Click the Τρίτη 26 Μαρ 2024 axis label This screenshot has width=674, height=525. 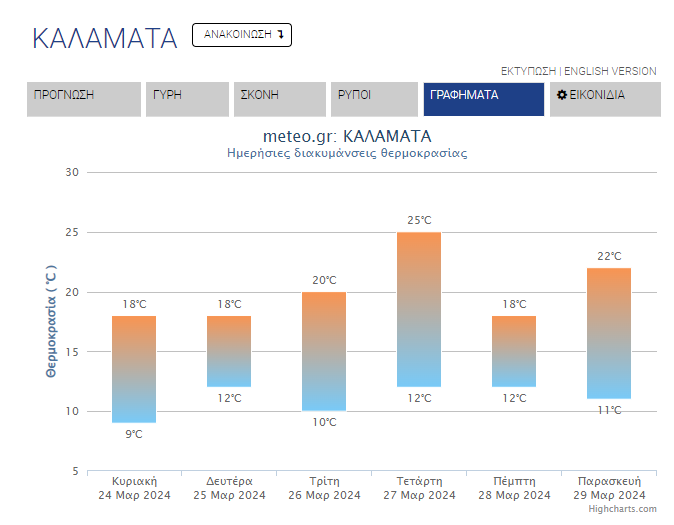(324, 488)
